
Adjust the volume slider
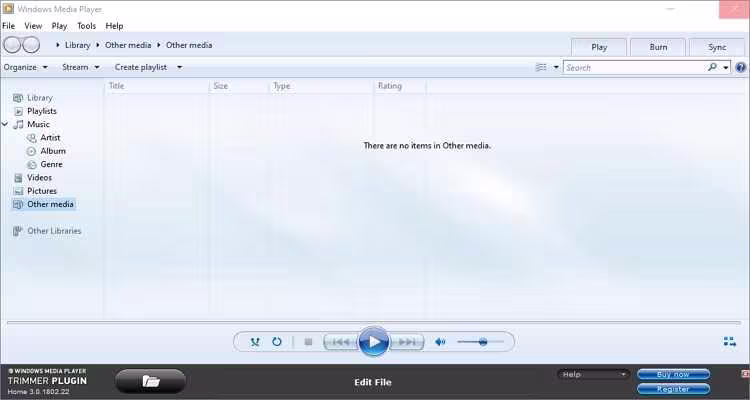pyautogui.click(x=480, y=342)
